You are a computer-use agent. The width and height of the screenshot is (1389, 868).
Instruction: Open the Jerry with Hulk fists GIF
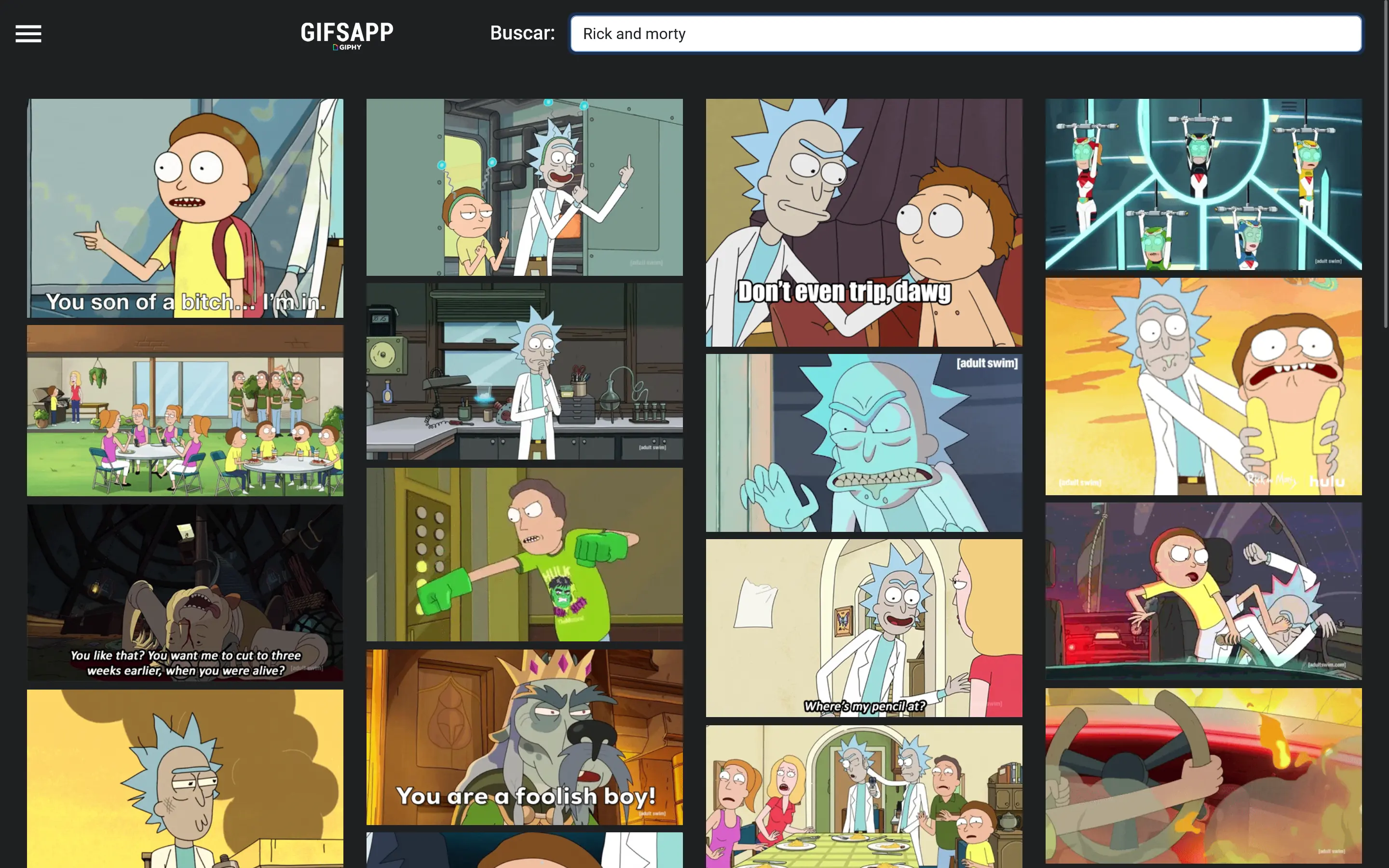point(525,554)
